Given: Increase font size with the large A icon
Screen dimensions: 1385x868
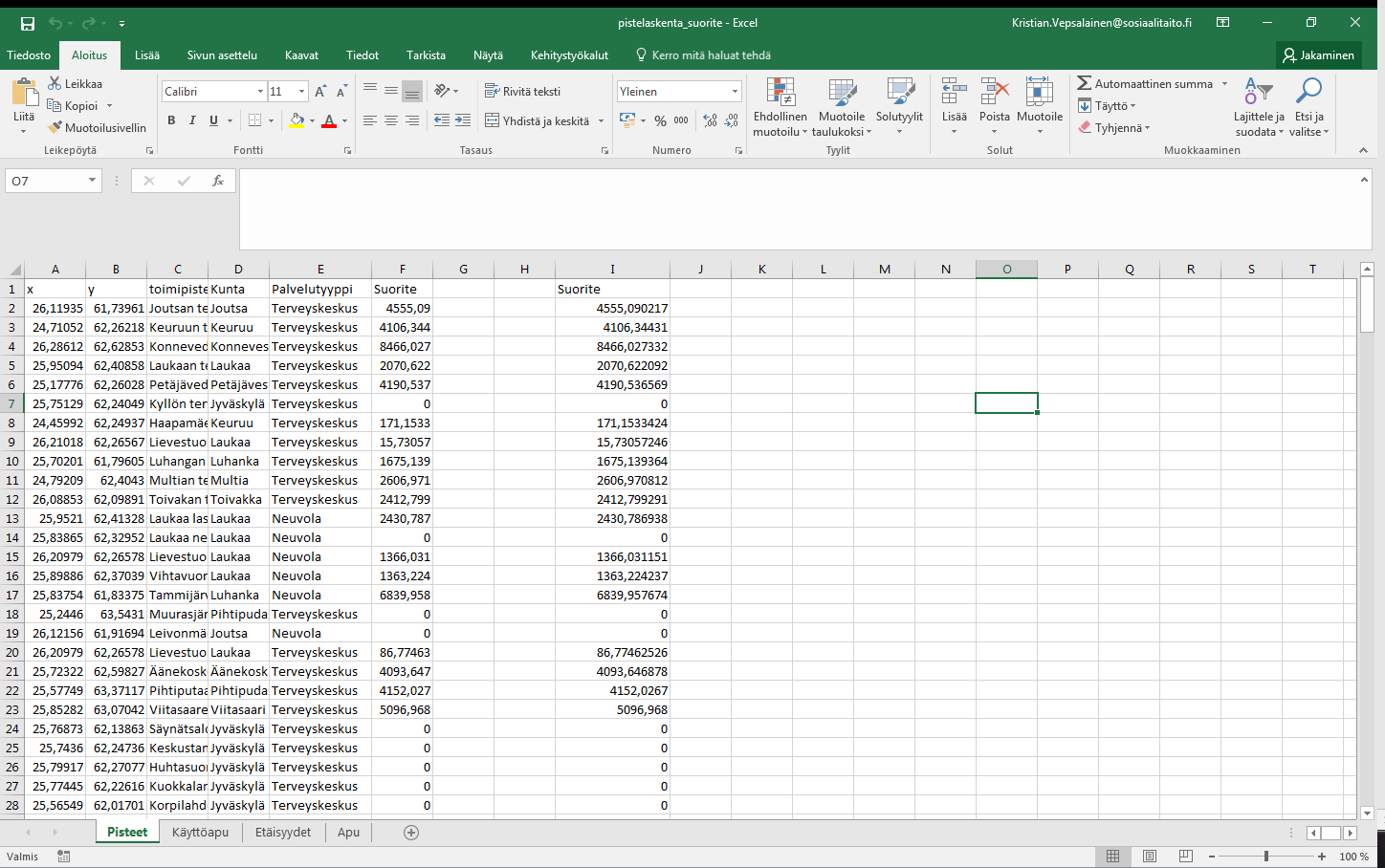Looking at the screenshot, I should tap(320, 92).
